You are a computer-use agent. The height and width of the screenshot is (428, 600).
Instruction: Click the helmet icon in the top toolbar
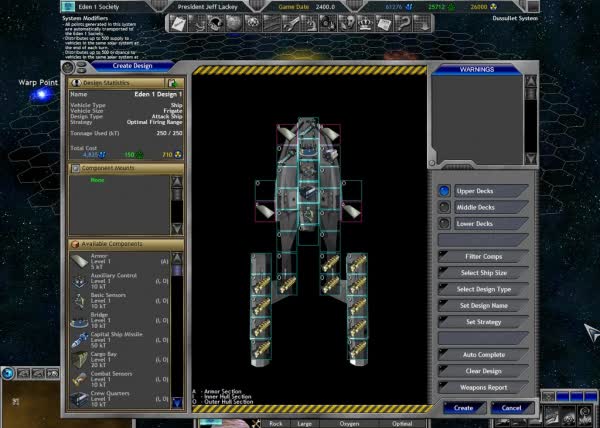[x=215, y=23]
